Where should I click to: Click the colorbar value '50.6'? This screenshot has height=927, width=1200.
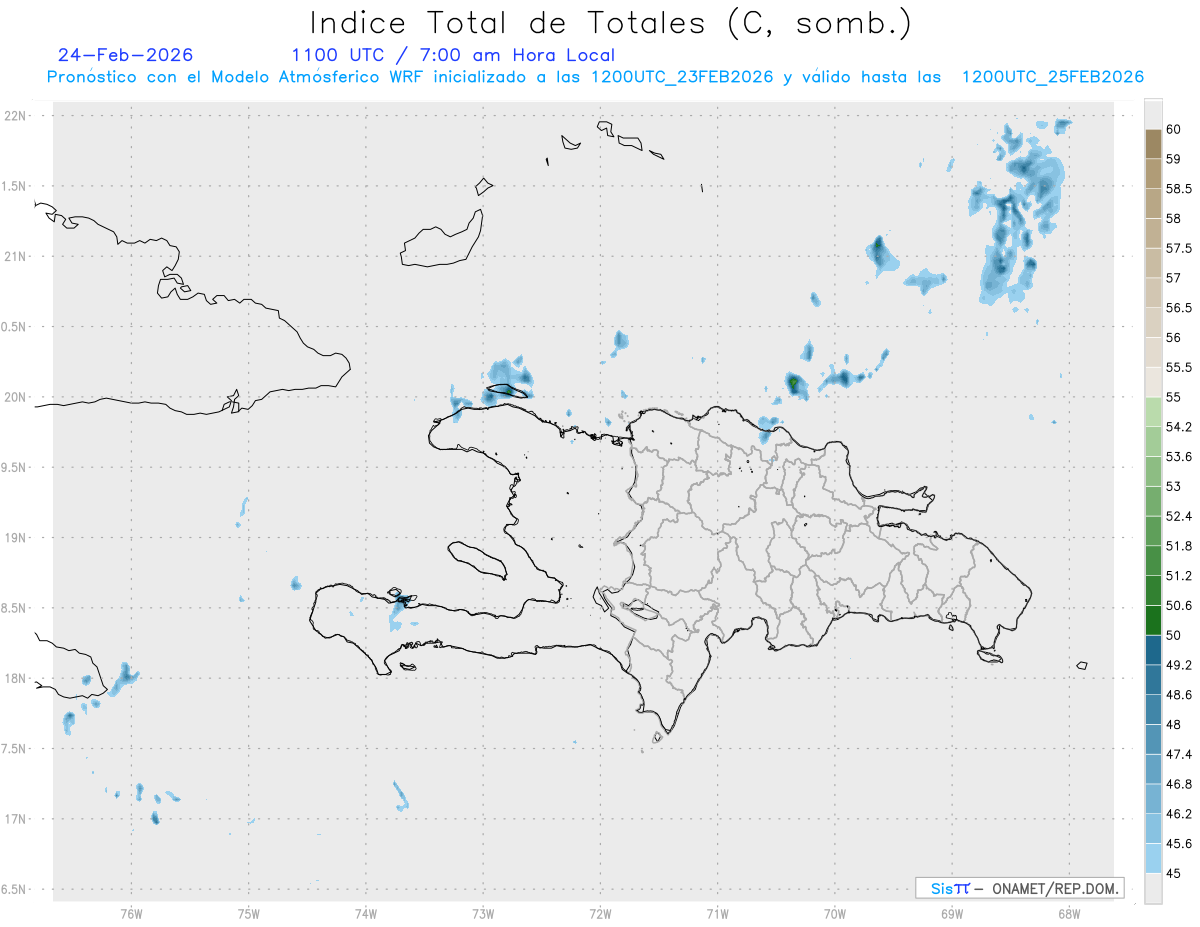pyautogui.click(x=1178, y=606)
